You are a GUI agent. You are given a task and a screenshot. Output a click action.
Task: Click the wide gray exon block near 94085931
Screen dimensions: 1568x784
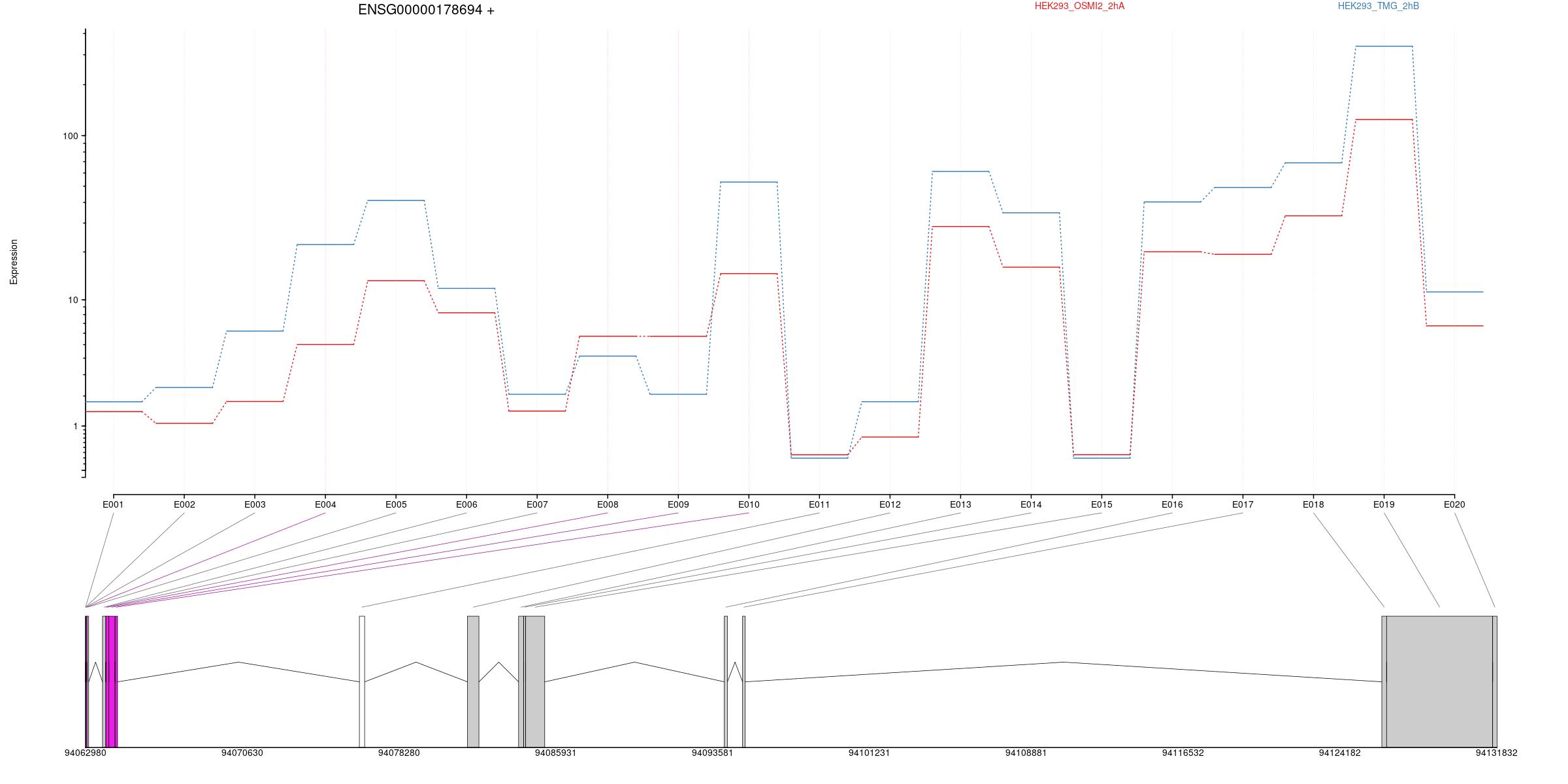point(535,681)
